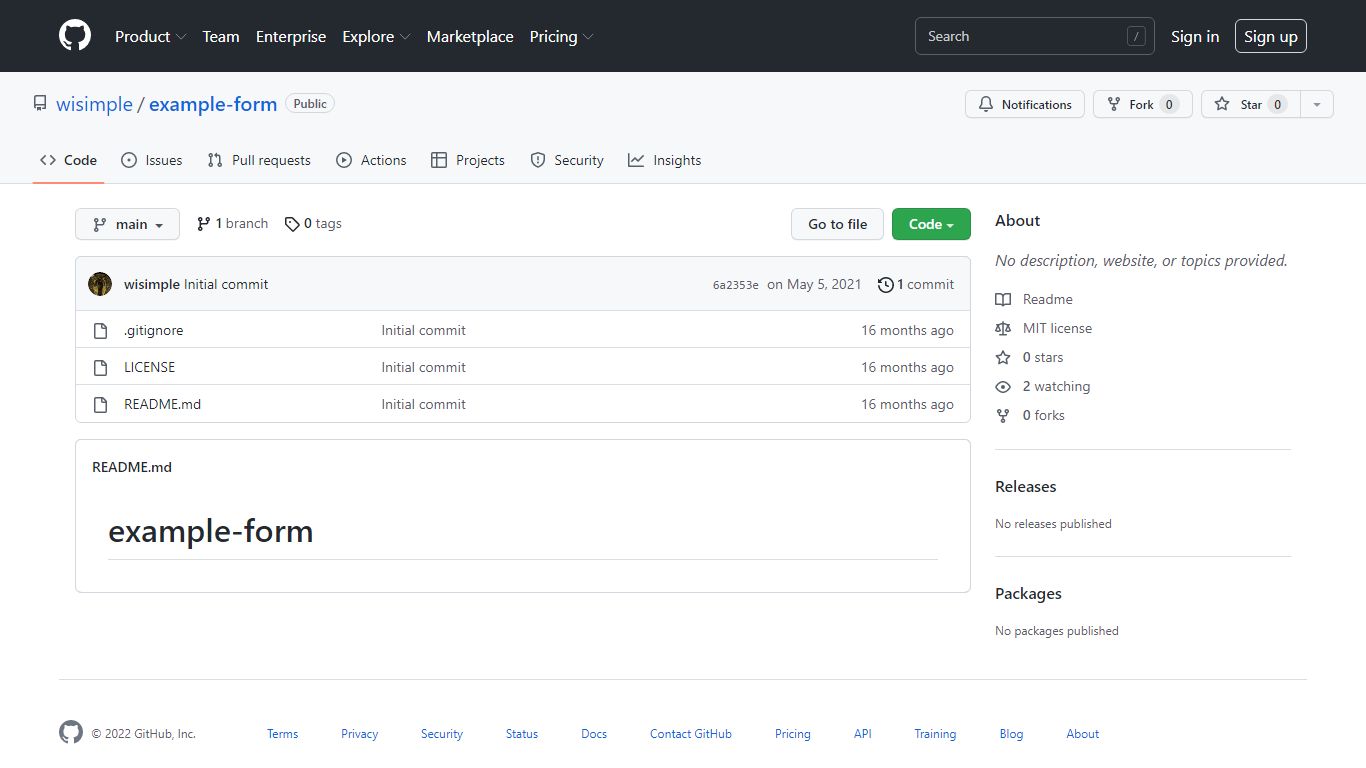Viewport: 1366px width, 768px height.
Task: Open Marketplace from the header
Action: click(470, 36)
